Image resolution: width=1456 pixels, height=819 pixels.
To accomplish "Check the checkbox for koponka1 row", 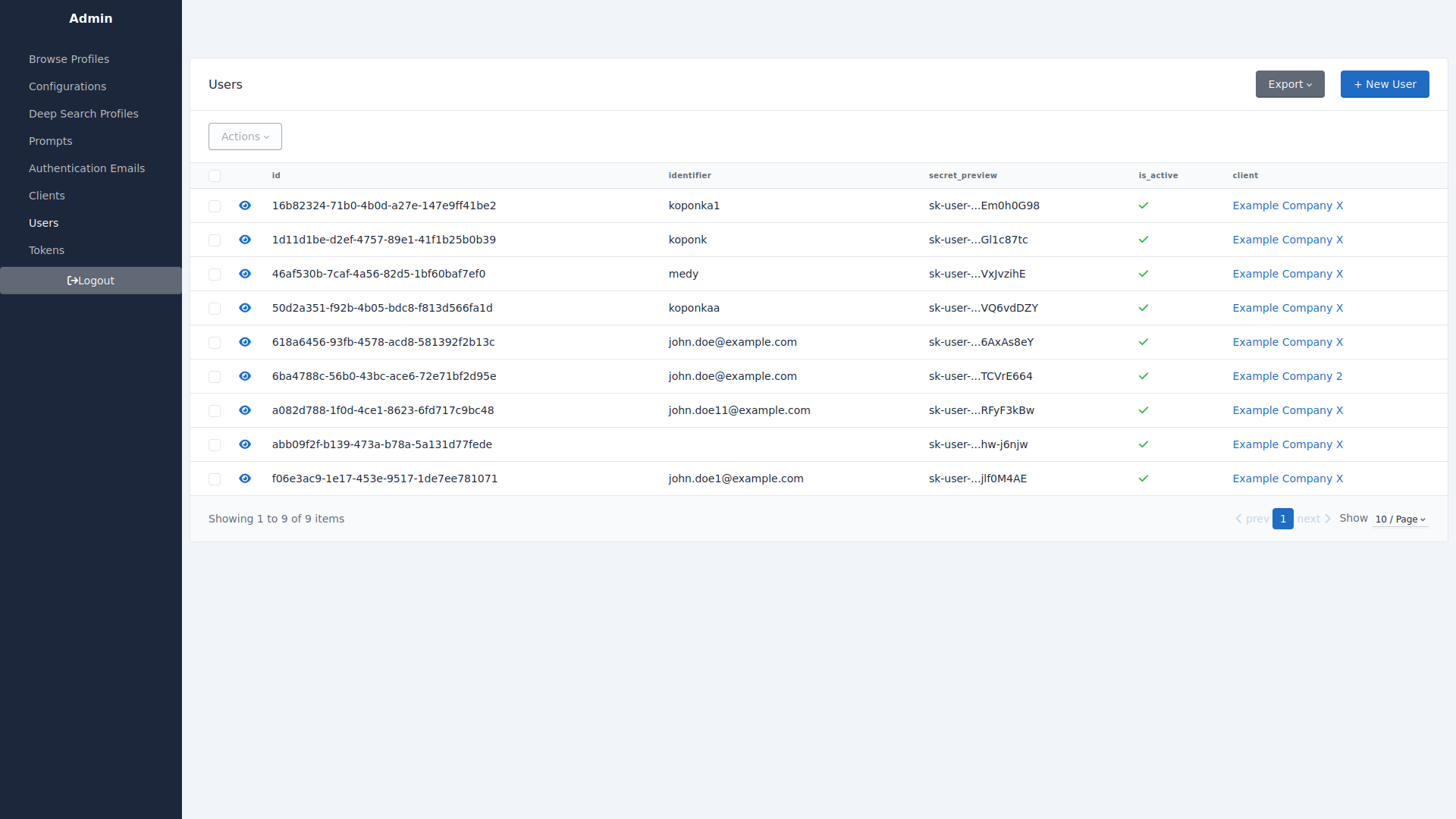I will pos(215,206).
